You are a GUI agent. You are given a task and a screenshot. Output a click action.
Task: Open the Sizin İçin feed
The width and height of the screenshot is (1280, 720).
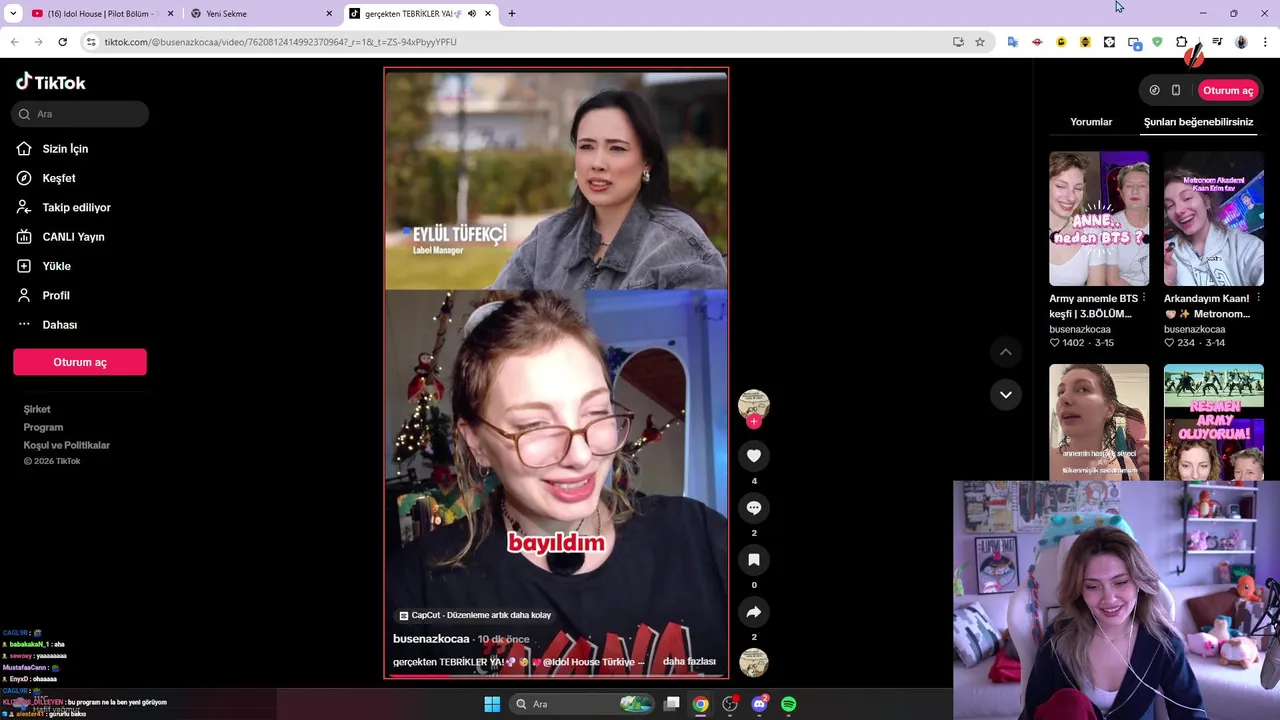click(66, 149)
